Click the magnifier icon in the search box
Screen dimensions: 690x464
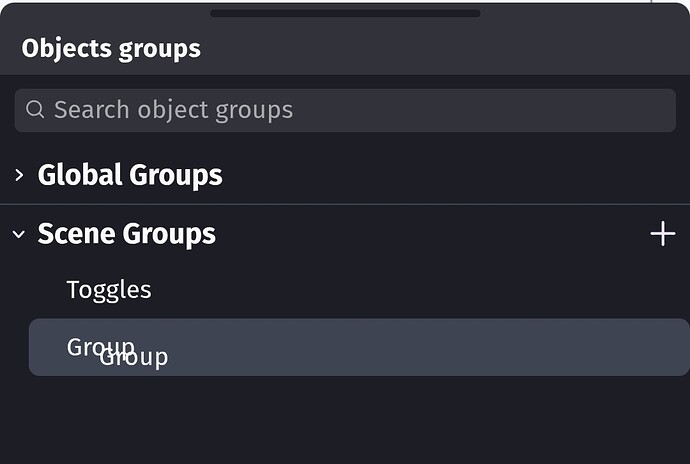coord(35,109)
